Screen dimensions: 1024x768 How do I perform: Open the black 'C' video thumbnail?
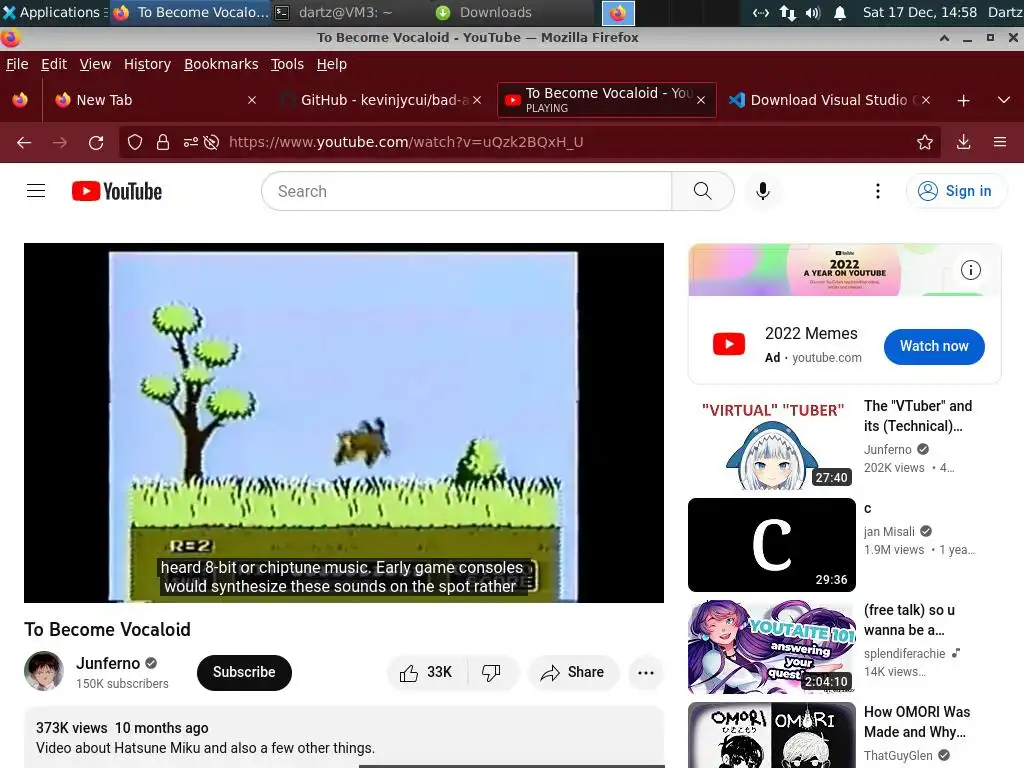[771, 545]
